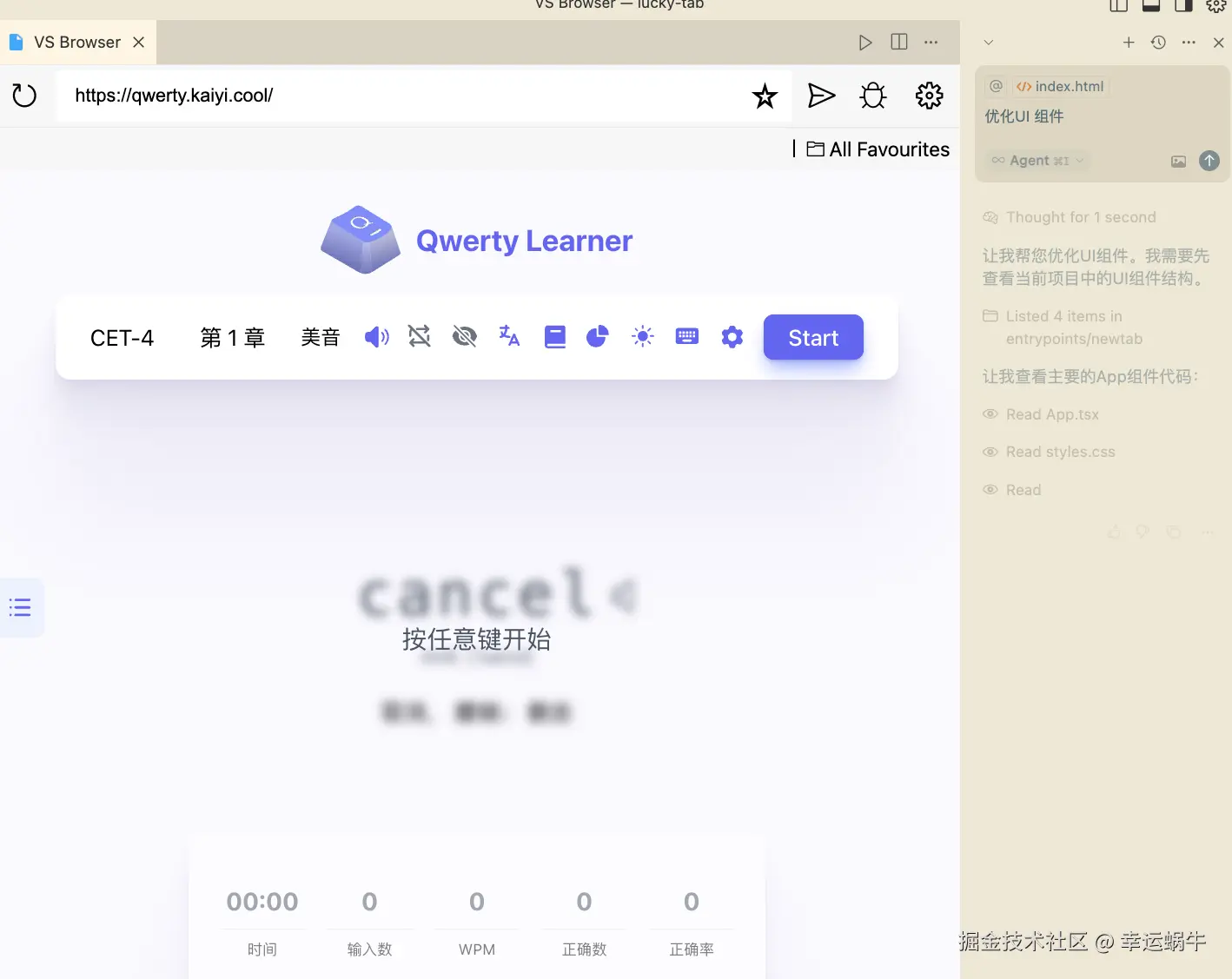Open chat panel more options
This screenshot has width=1232, height=979.
coord(1189,43)
